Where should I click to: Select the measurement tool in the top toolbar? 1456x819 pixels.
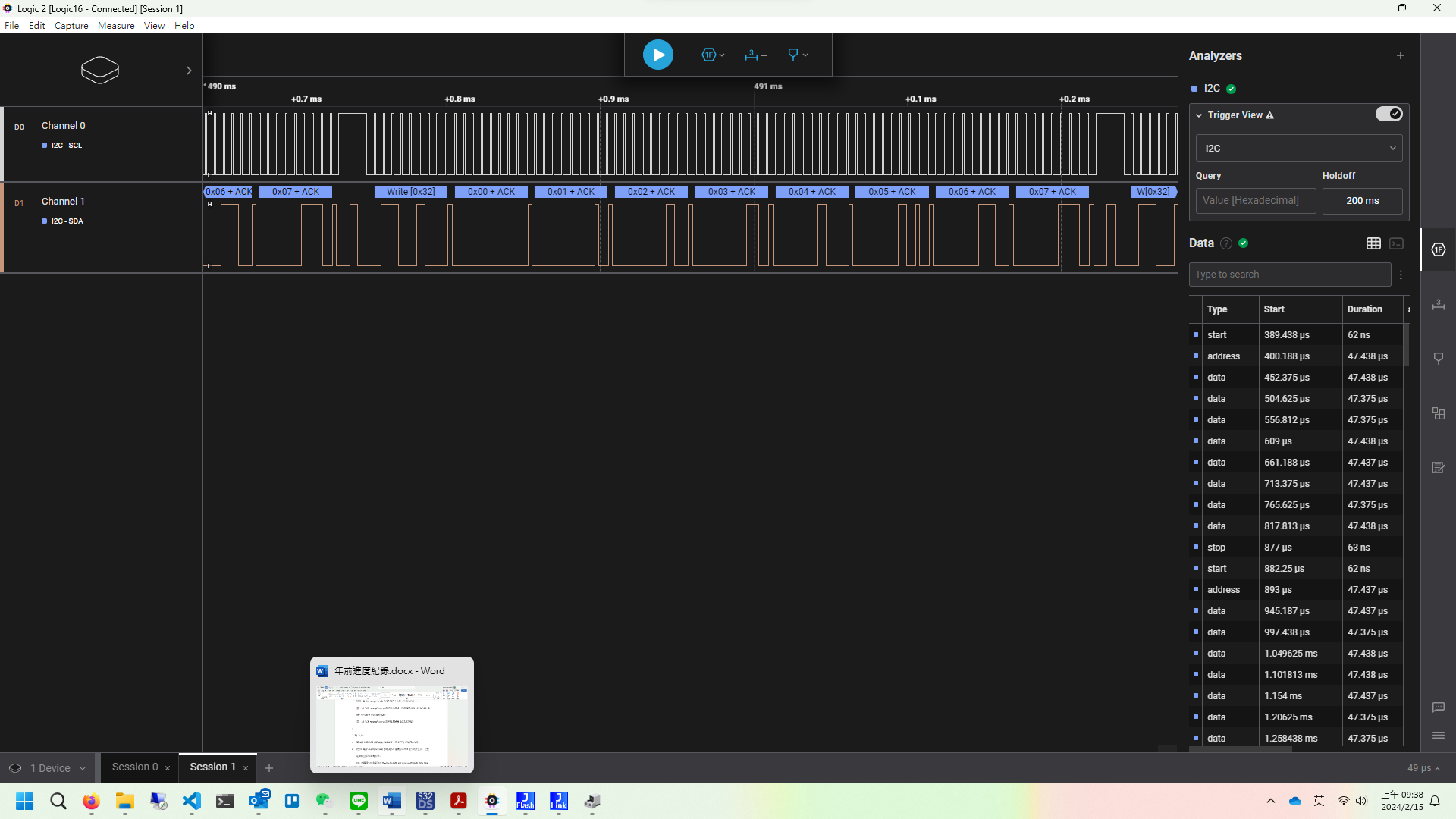[752, 54]
